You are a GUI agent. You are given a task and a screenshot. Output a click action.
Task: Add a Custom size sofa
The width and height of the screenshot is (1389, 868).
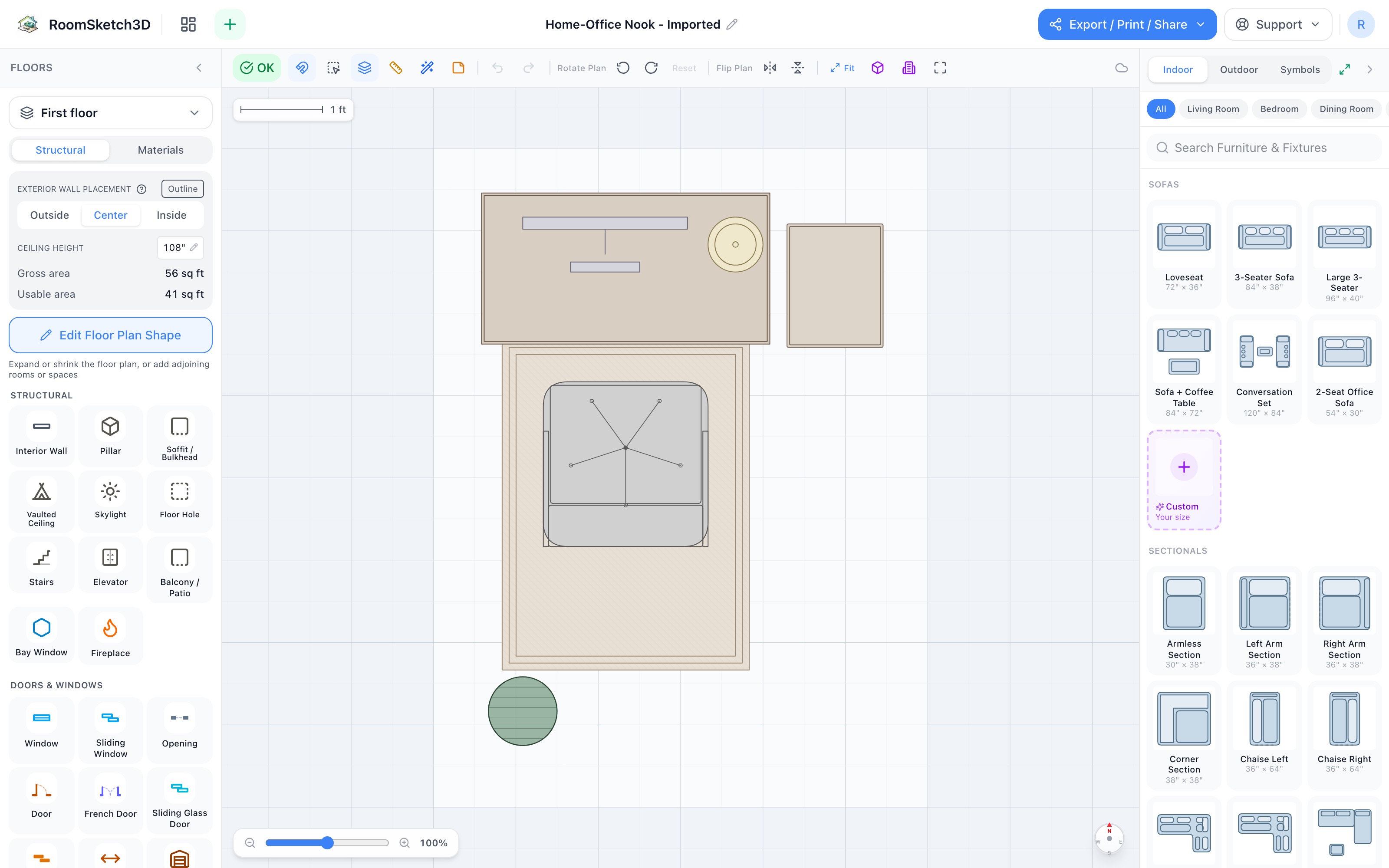1184,480
